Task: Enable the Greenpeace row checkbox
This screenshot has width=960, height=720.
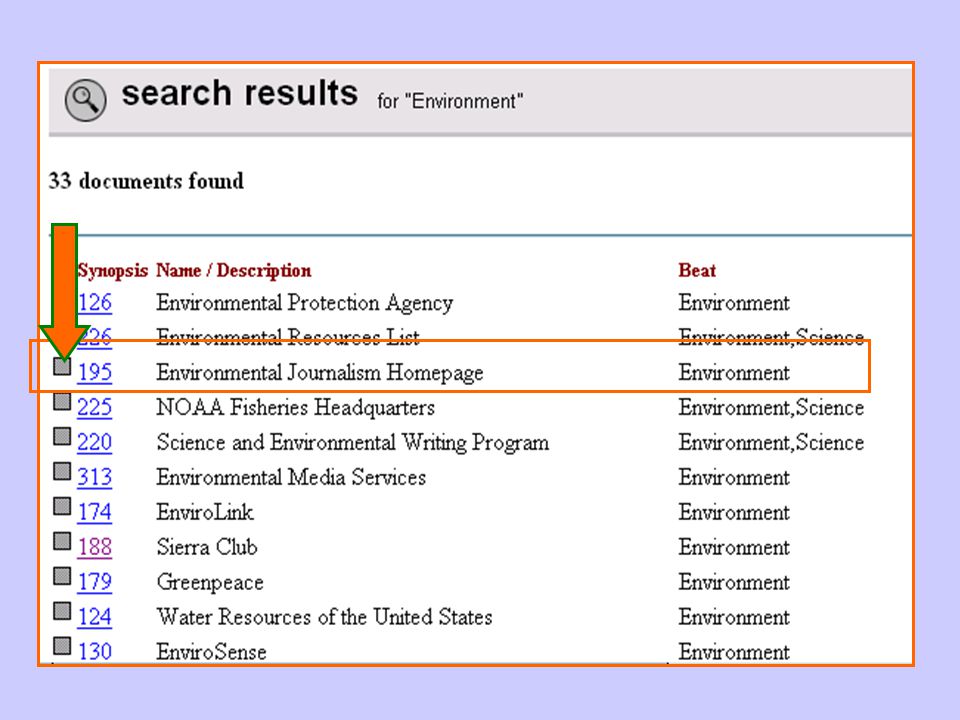Action: tap(62, 576)
